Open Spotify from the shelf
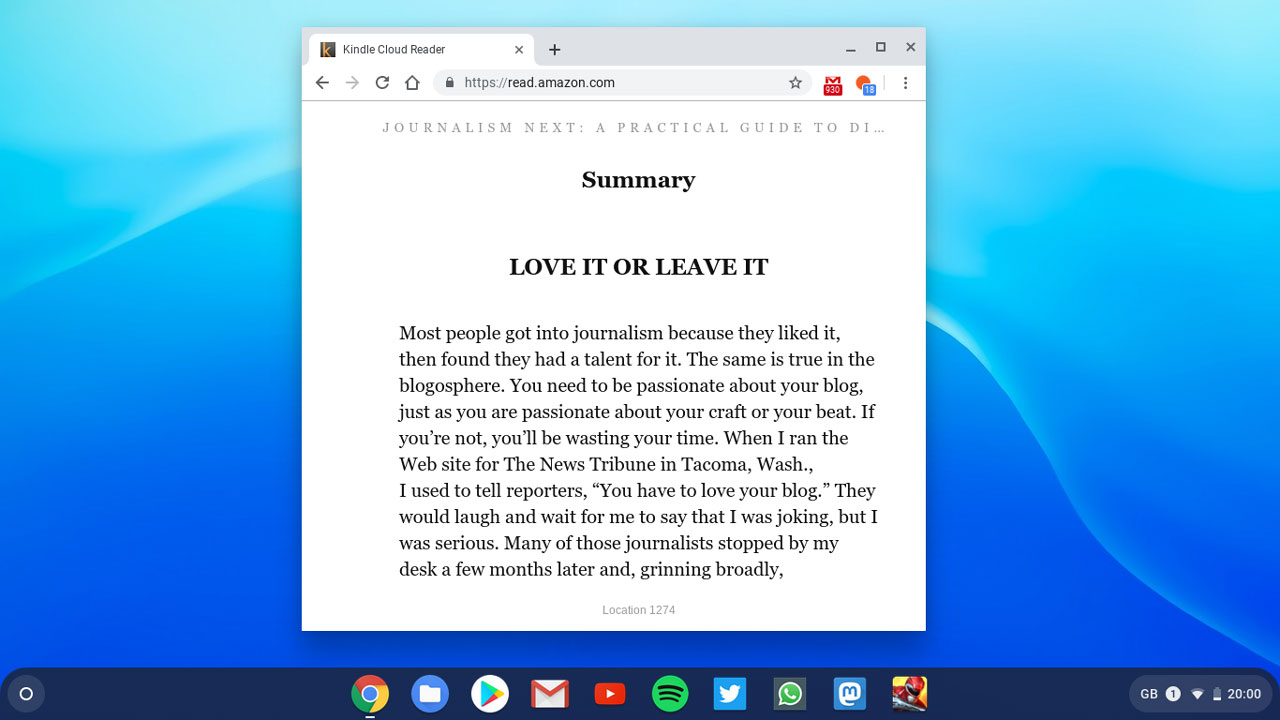 click(x=670, y=694)
